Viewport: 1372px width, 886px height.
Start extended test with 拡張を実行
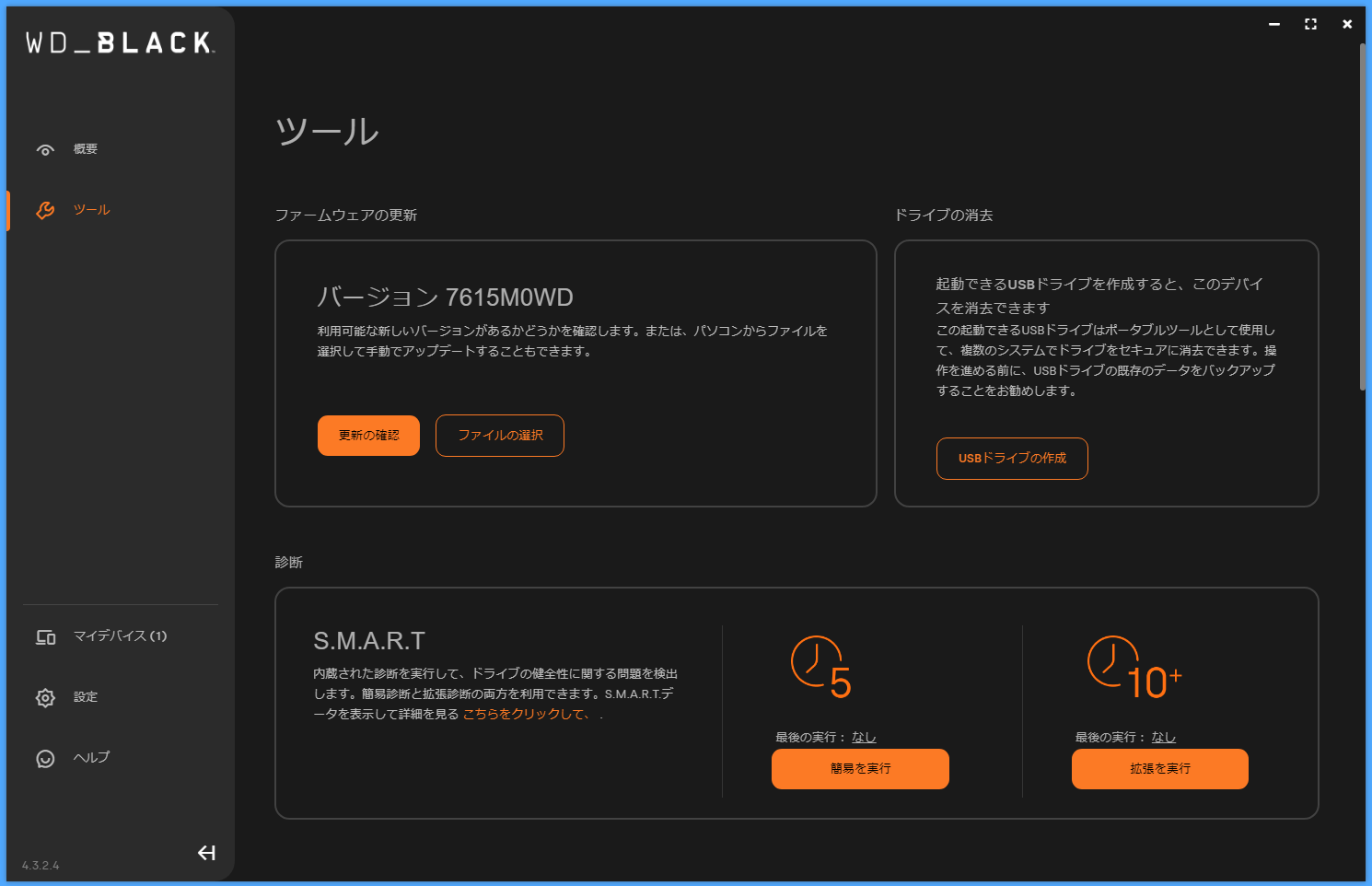[x=1159, y=769]
